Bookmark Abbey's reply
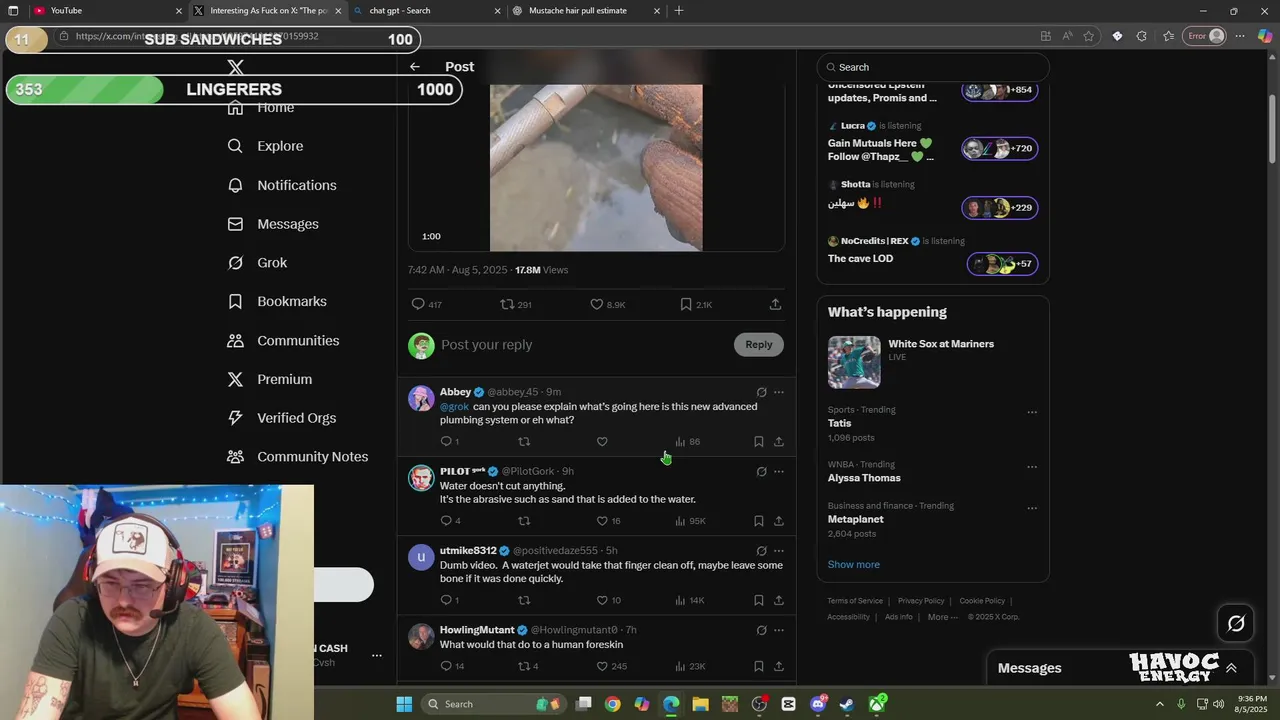This screenshot has width=1280, height=720. point(759,441)
